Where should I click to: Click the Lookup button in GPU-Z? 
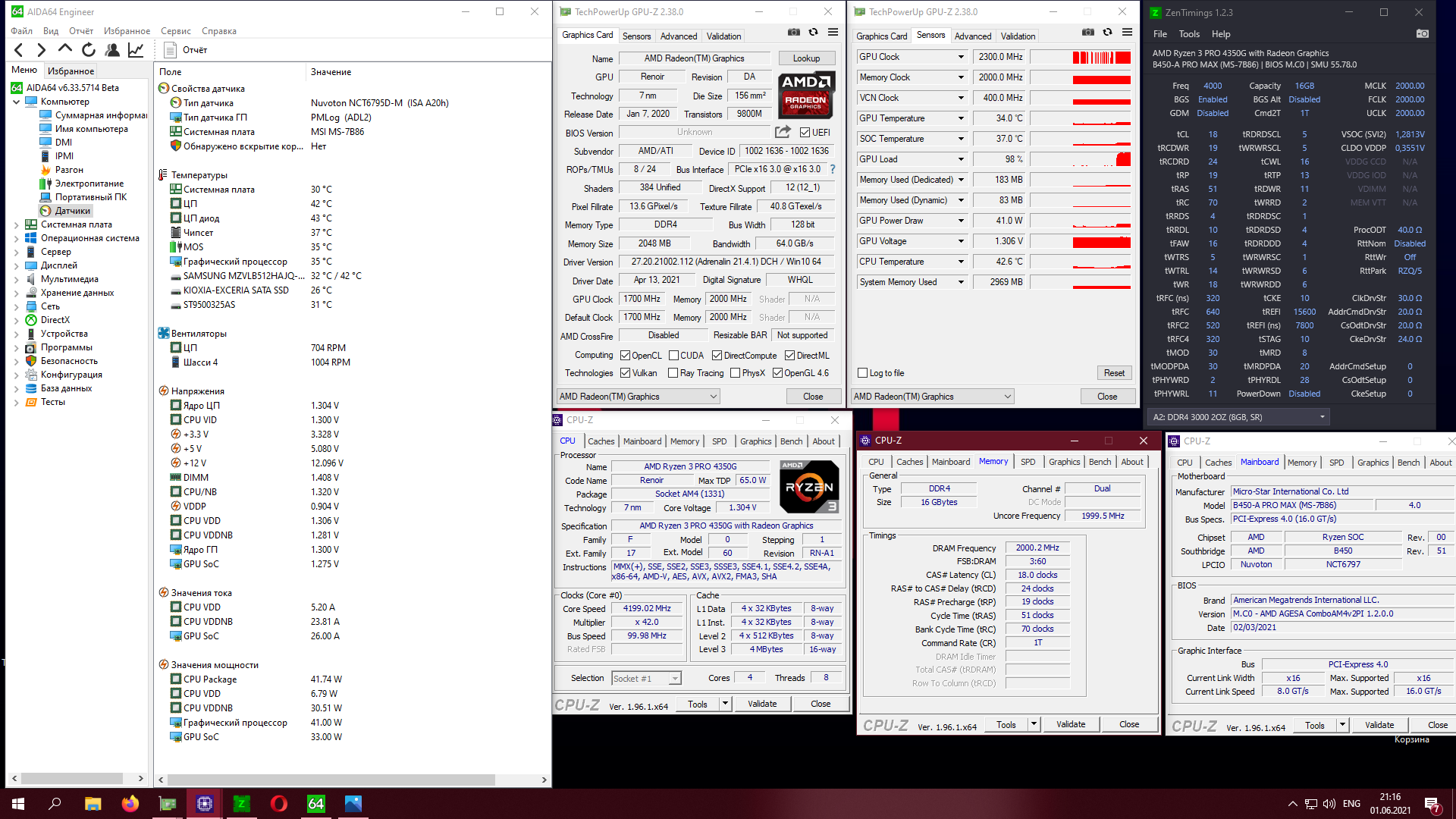point(805,58)
